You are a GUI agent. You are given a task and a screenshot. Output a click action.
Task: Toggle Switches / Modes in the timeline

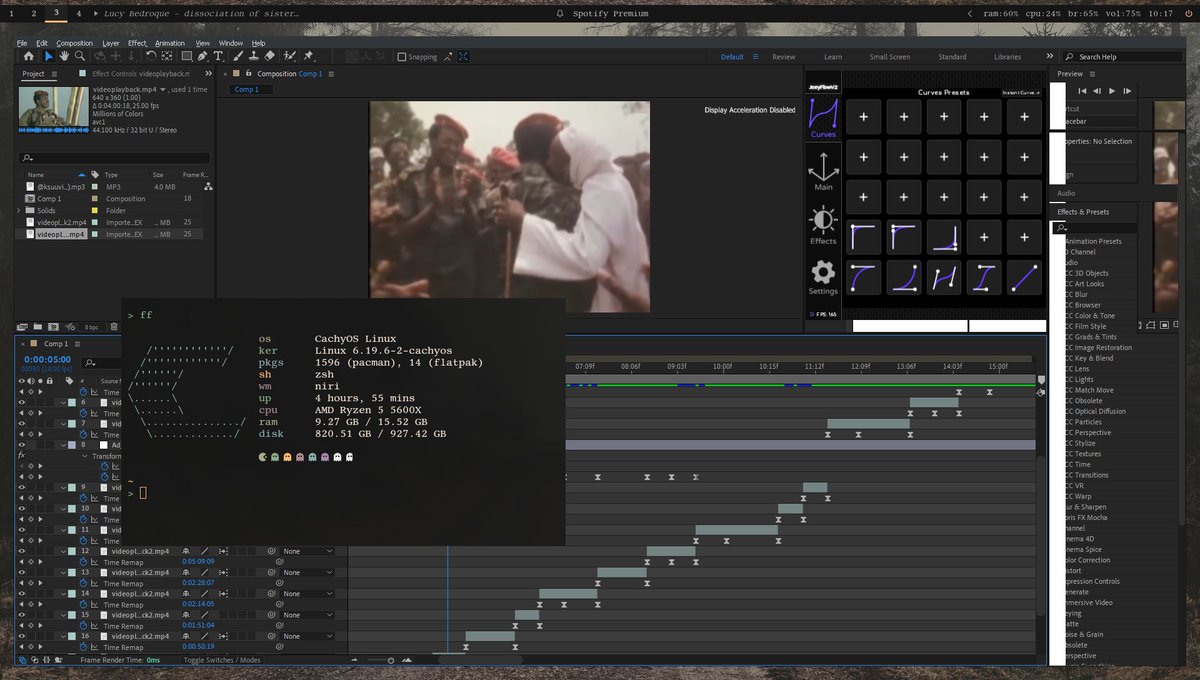coord(222,660)
